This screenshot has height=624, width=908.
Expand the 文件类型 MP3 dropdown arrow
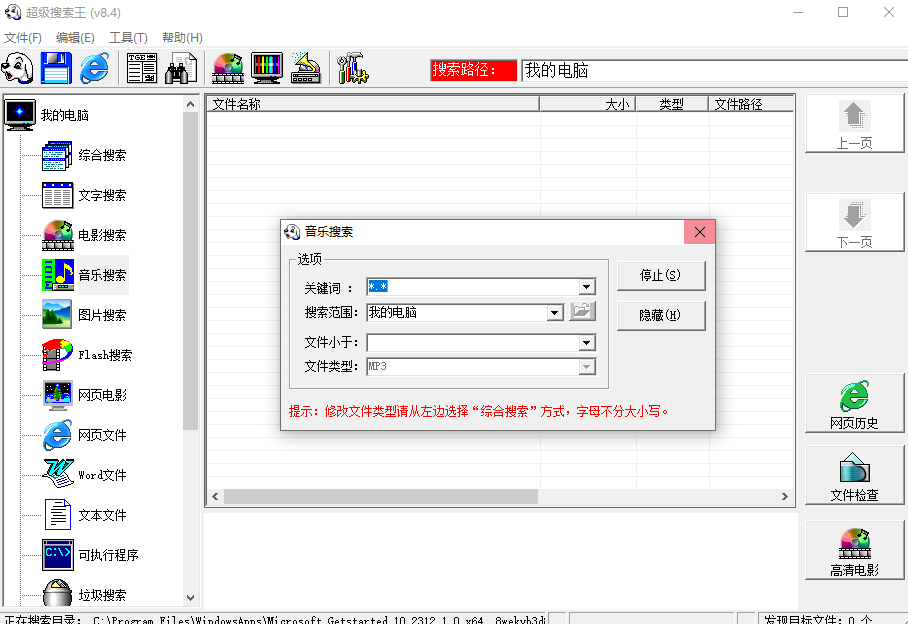click(x=587, y=366)
